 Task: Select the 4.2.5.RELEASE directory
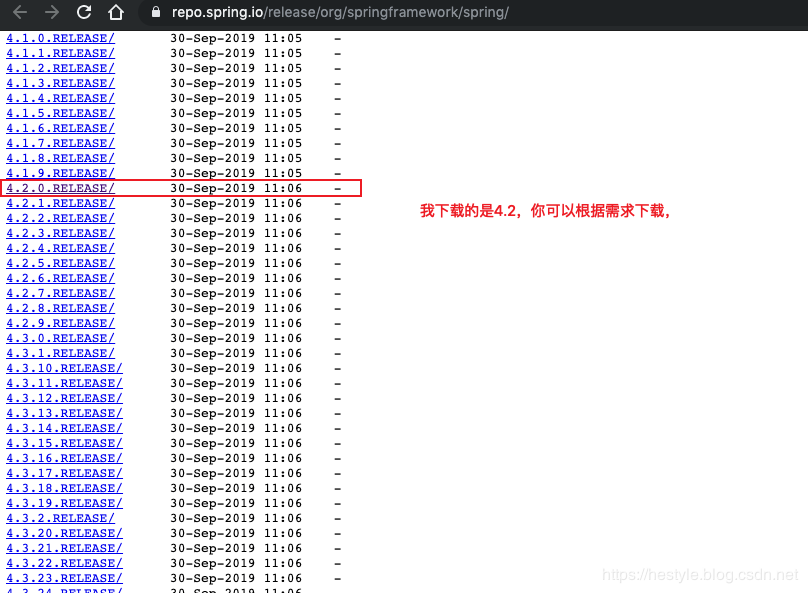(x=57, y=263)
